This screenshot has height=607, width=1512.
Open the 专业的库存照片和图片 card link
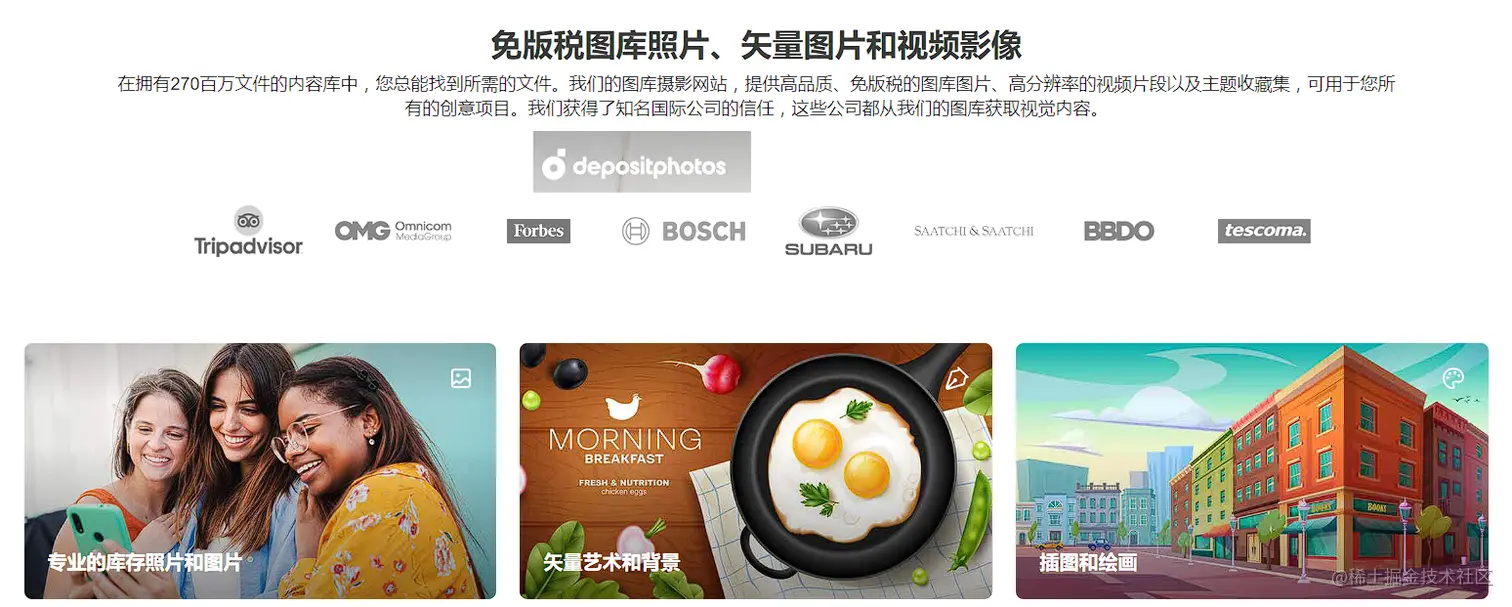[x=145, y=562]
